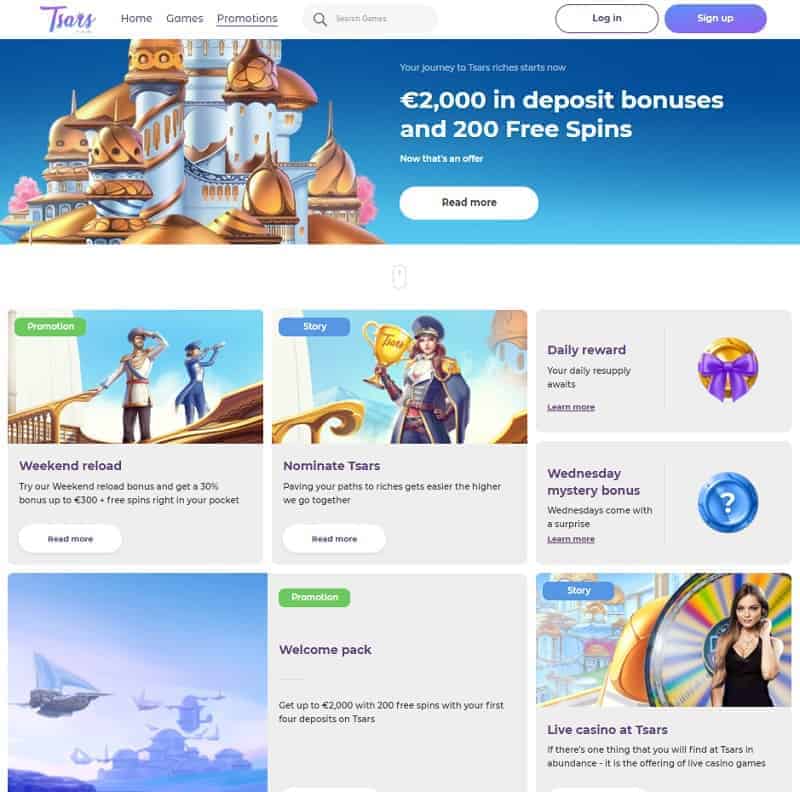Open the Home menu item

(x=136, y=18)
